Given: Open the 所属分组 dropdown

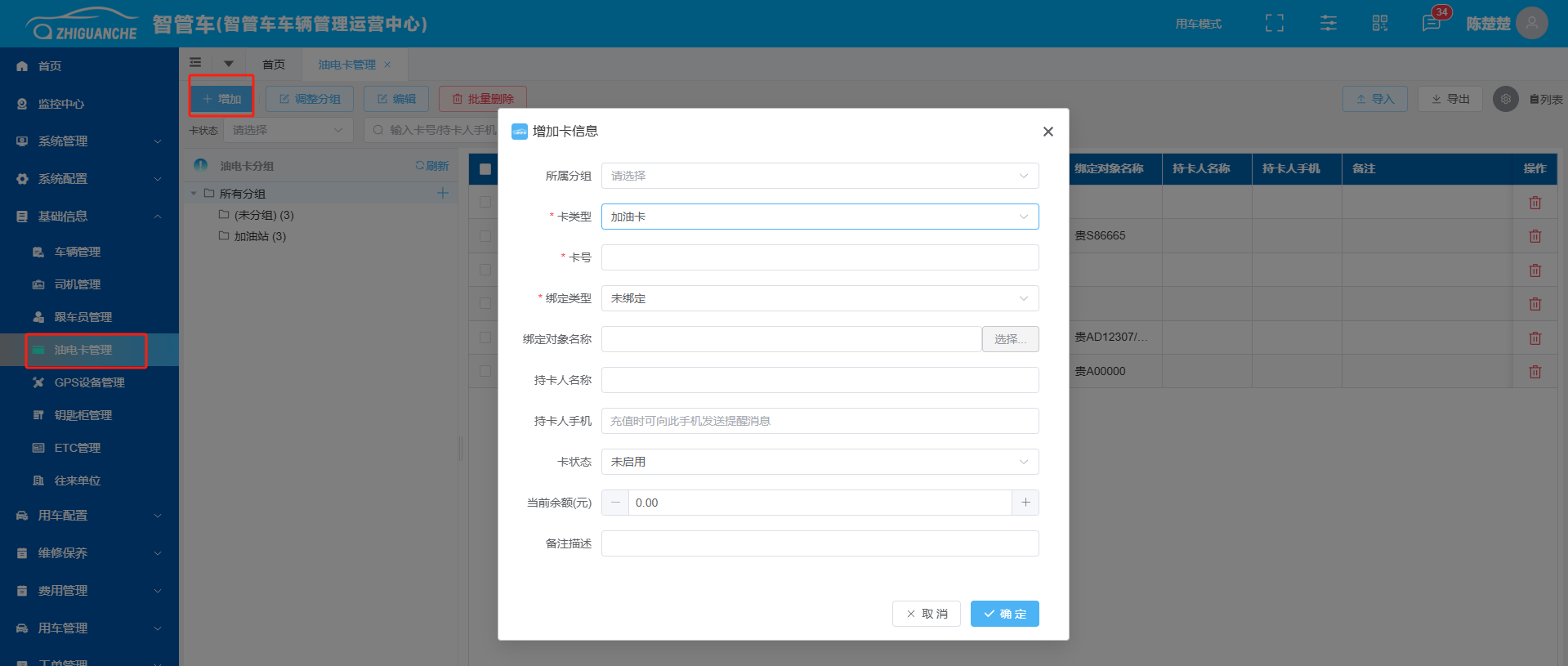Looking at the screenshot, I should pos(820,176).
